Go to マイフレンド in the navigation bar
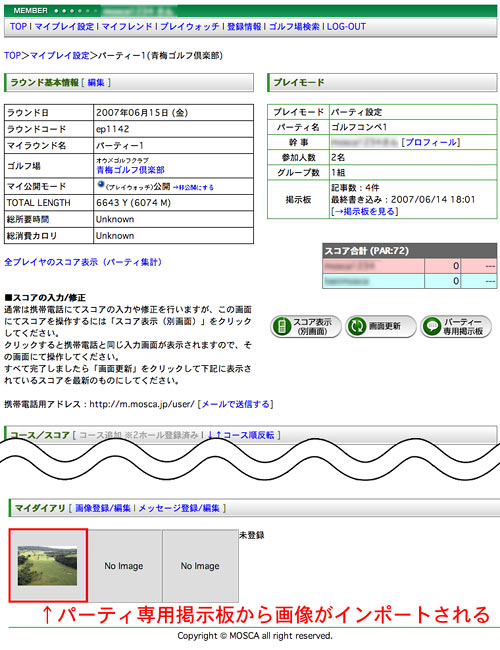 click(127, 27)
